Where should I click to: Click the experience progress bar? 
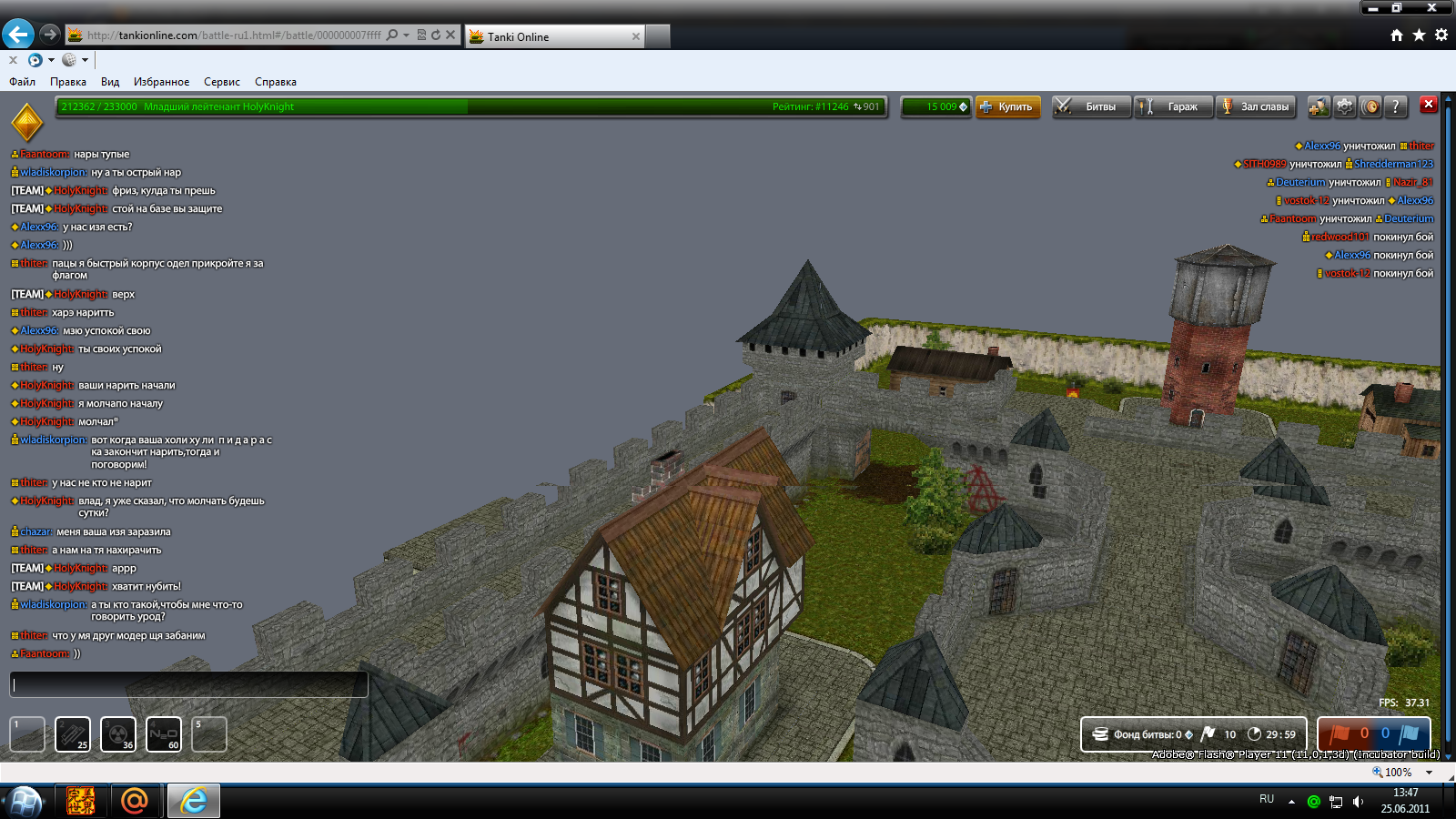click(470, 106)
